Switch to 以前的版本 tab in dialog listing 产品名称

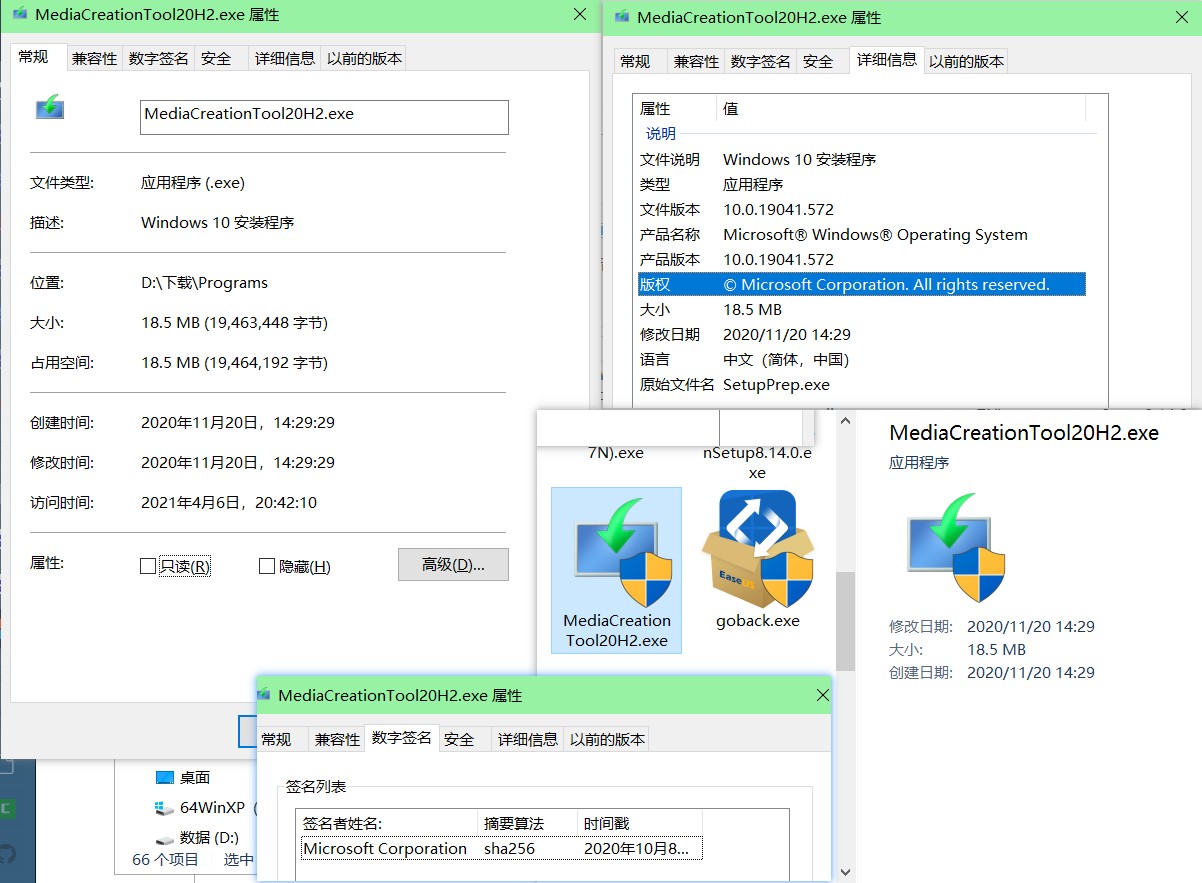tap(966, 61)
